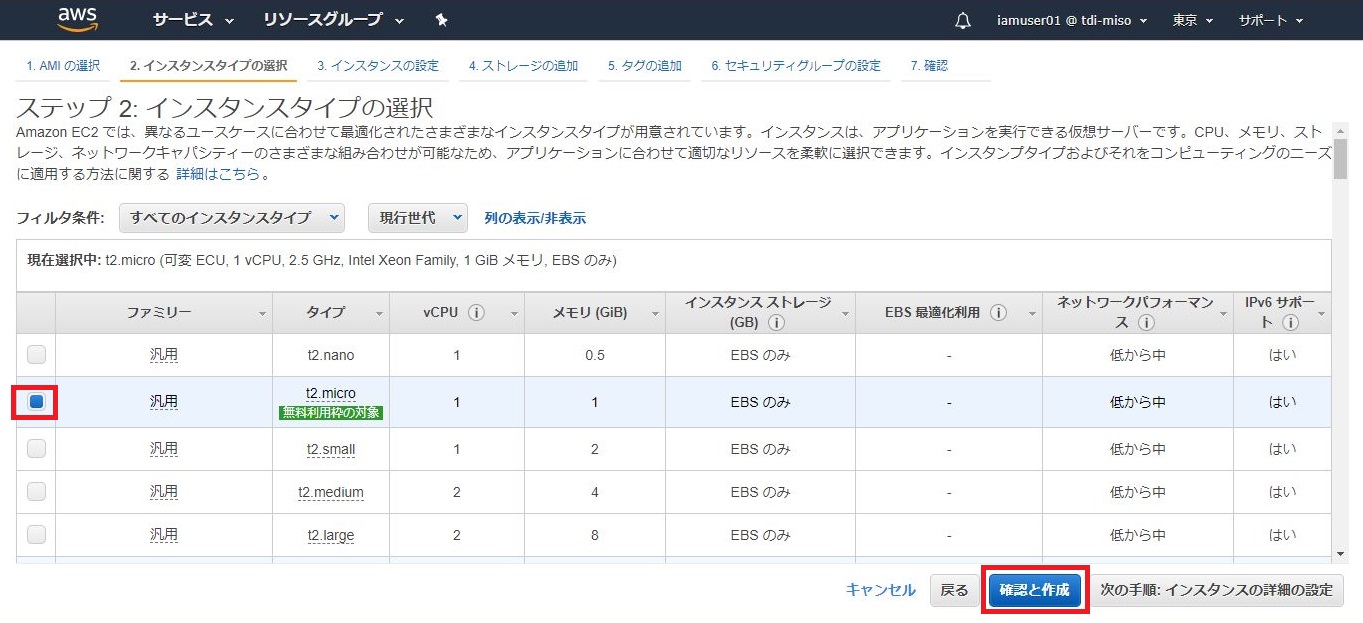Image resolution: width=1363 pixels, height=623 pixels.
Task: Click インスタンス ストレージ column header sort arrow
Action: (x=845, y=314)
